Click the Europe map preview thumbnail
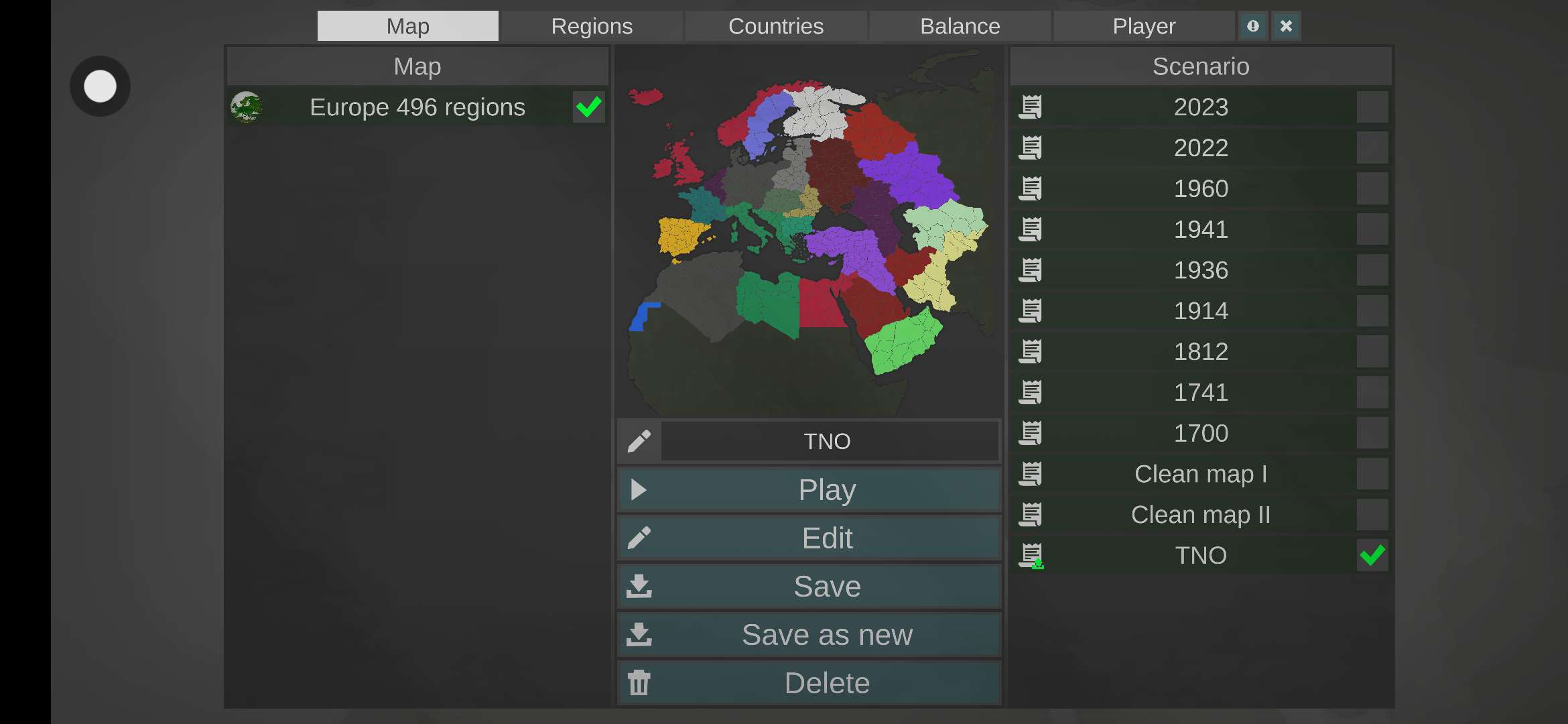Image resolution: width=1568 pixels, height=724 pixels. point(808,232)
